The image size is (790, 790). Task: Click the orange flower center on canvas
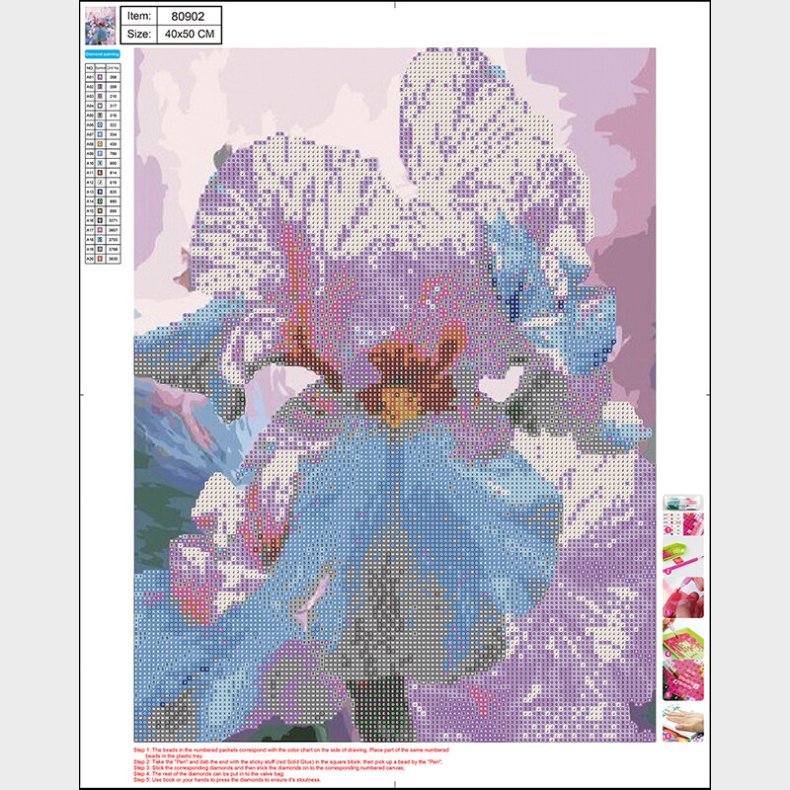click(401, 403)
